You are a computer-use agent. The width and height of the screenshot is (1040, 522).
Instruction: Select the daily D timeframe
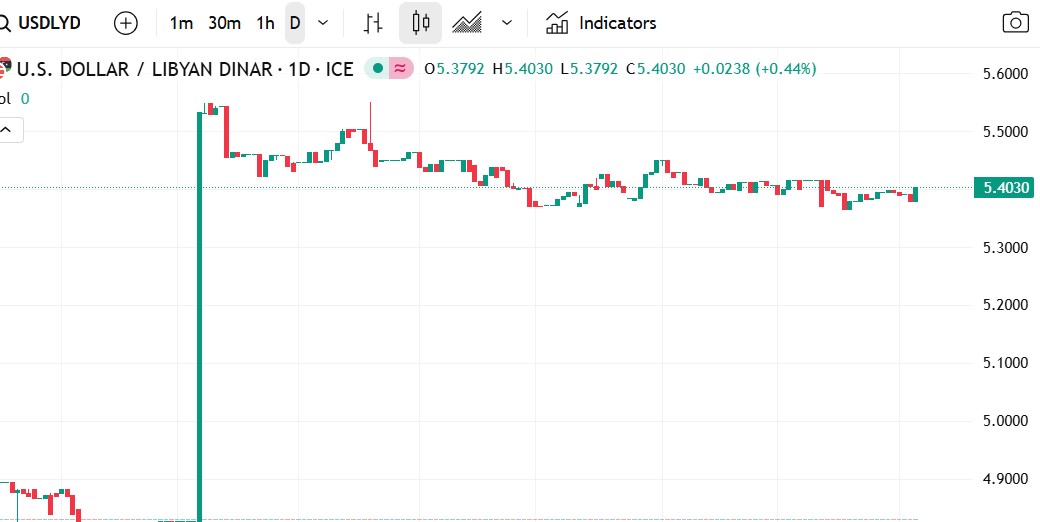coord(295,23)
